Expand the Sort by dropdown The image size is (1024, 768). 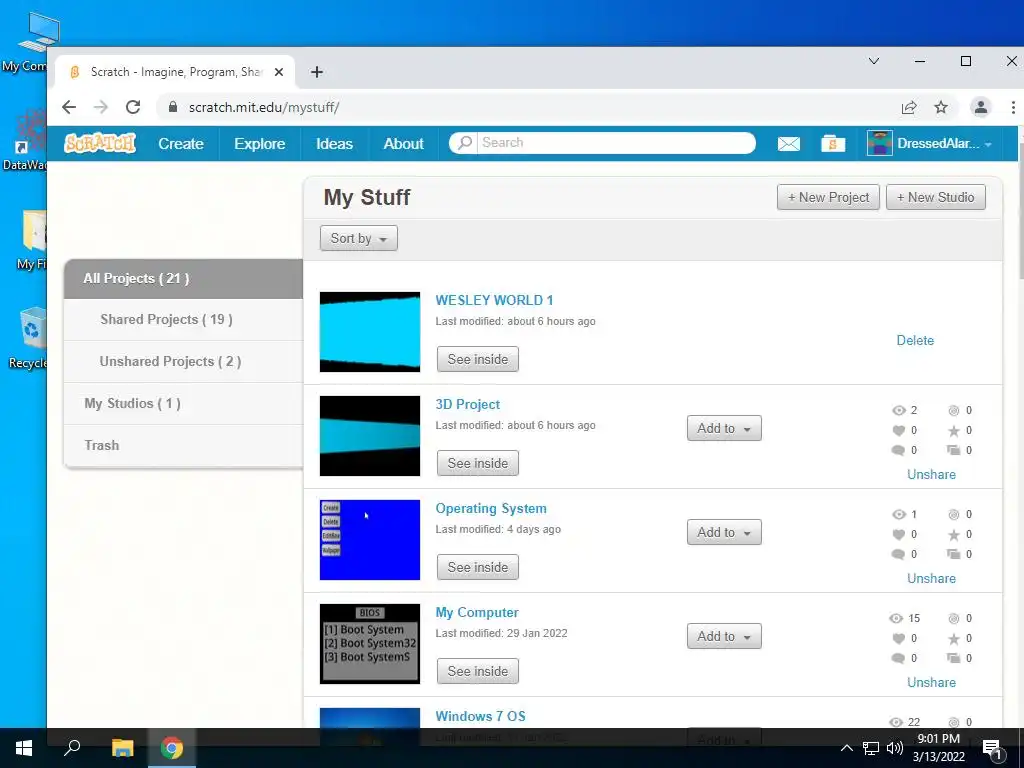tap(359, 238)
